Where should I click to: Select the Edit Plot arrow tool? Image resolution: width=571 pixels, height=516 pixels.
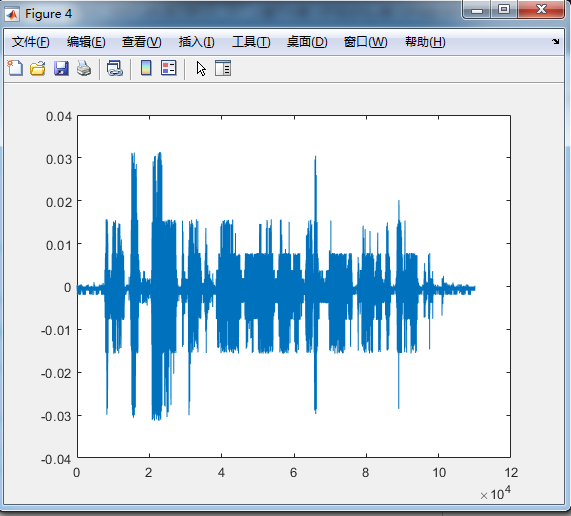tap(201, 68)
